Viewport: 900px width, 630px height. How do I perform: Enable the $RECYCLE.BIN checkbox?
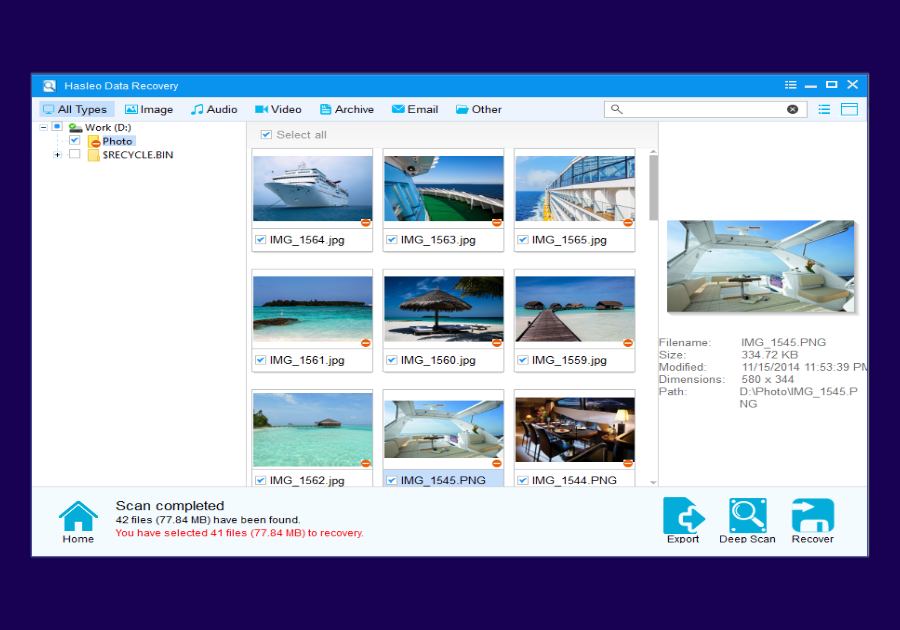pos(73,155)
